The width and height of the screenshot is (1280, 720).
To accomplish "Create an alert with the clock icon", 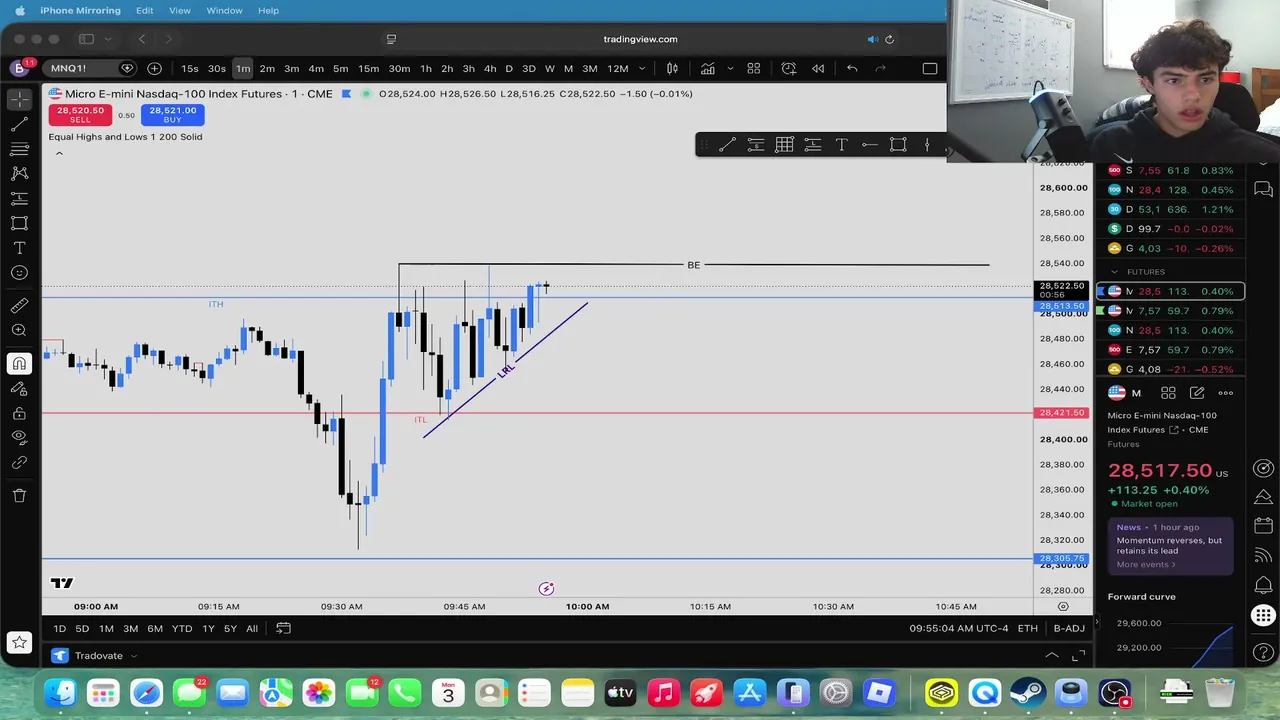I will 789,68.
